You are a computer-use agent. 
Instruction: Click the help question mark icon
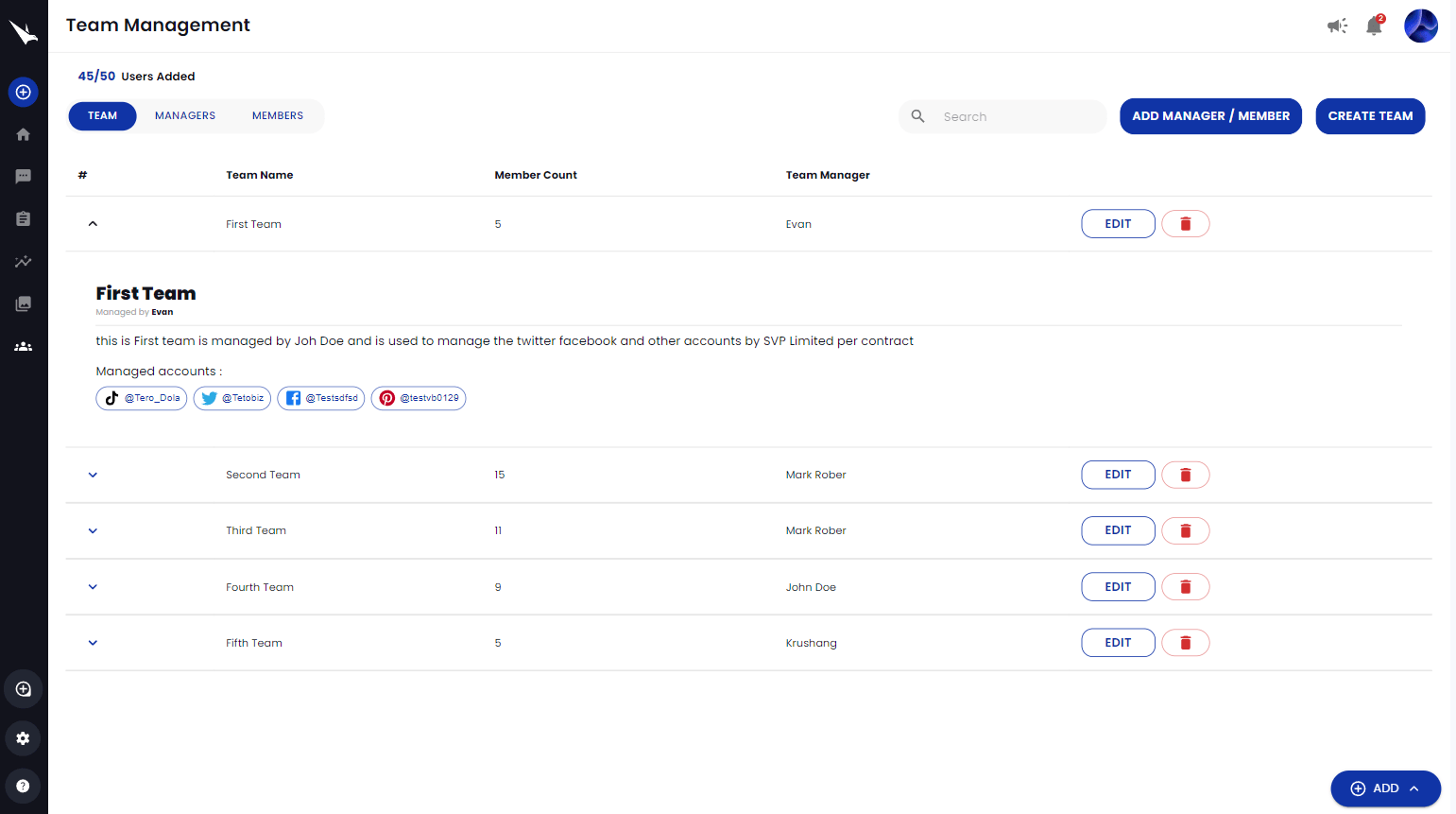(x=24, y=787)
